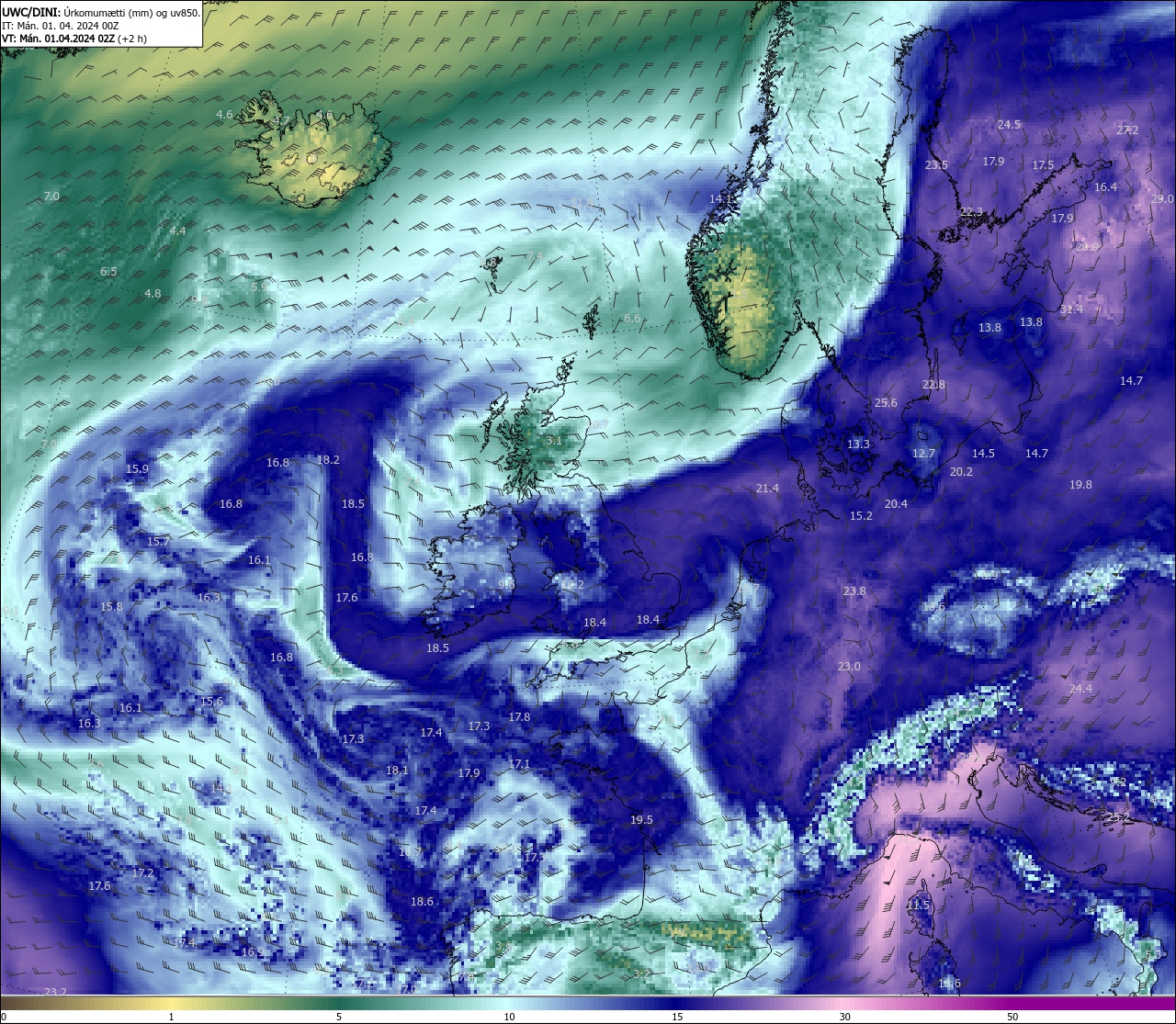Screen dimensions: 1176x1024
Task: Click the 23.8 value over Germany
Action: (854, 591)
